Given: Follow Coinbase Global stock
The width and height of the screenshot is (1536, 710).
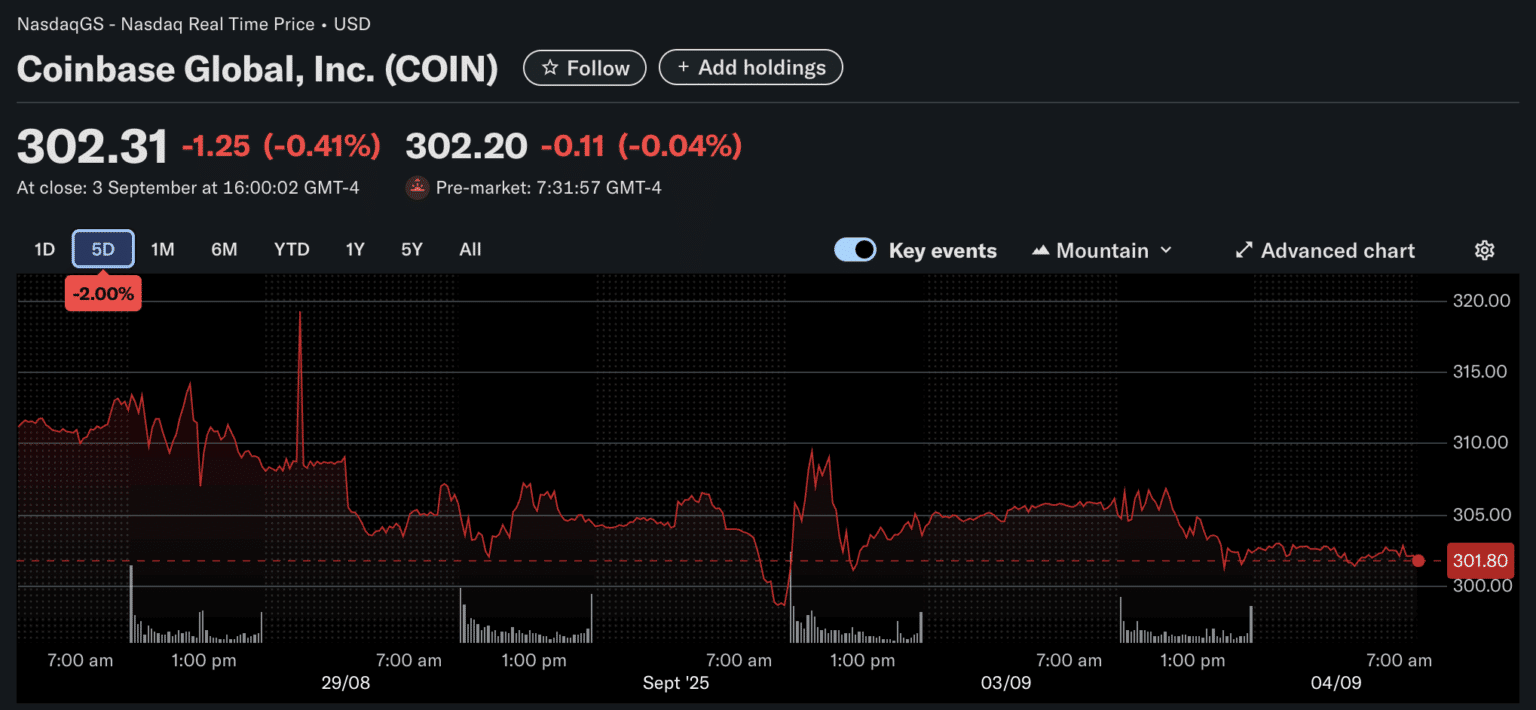Looking at the screenshot, I should click(x=587, y=68).
